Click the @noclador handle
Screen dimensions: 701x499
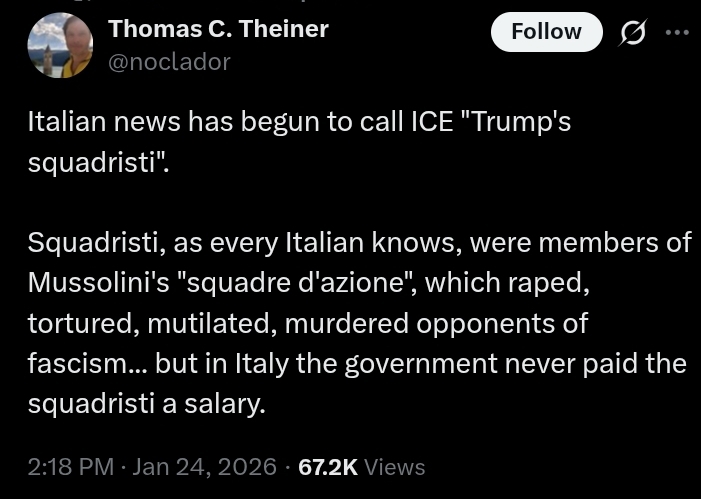pyautogui.click(x=169, y=62)
